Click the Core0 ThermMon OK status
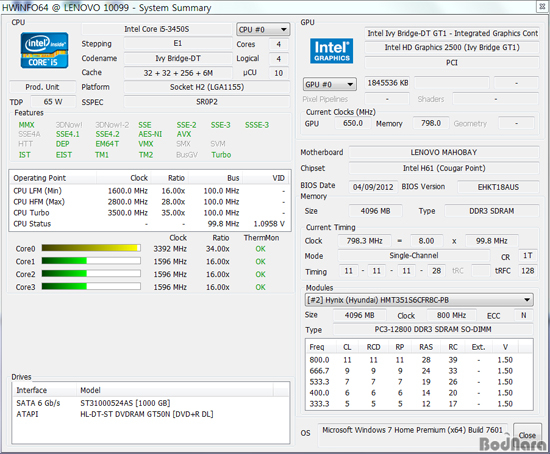This screenshot has width=550, height=454. [261, 249]
